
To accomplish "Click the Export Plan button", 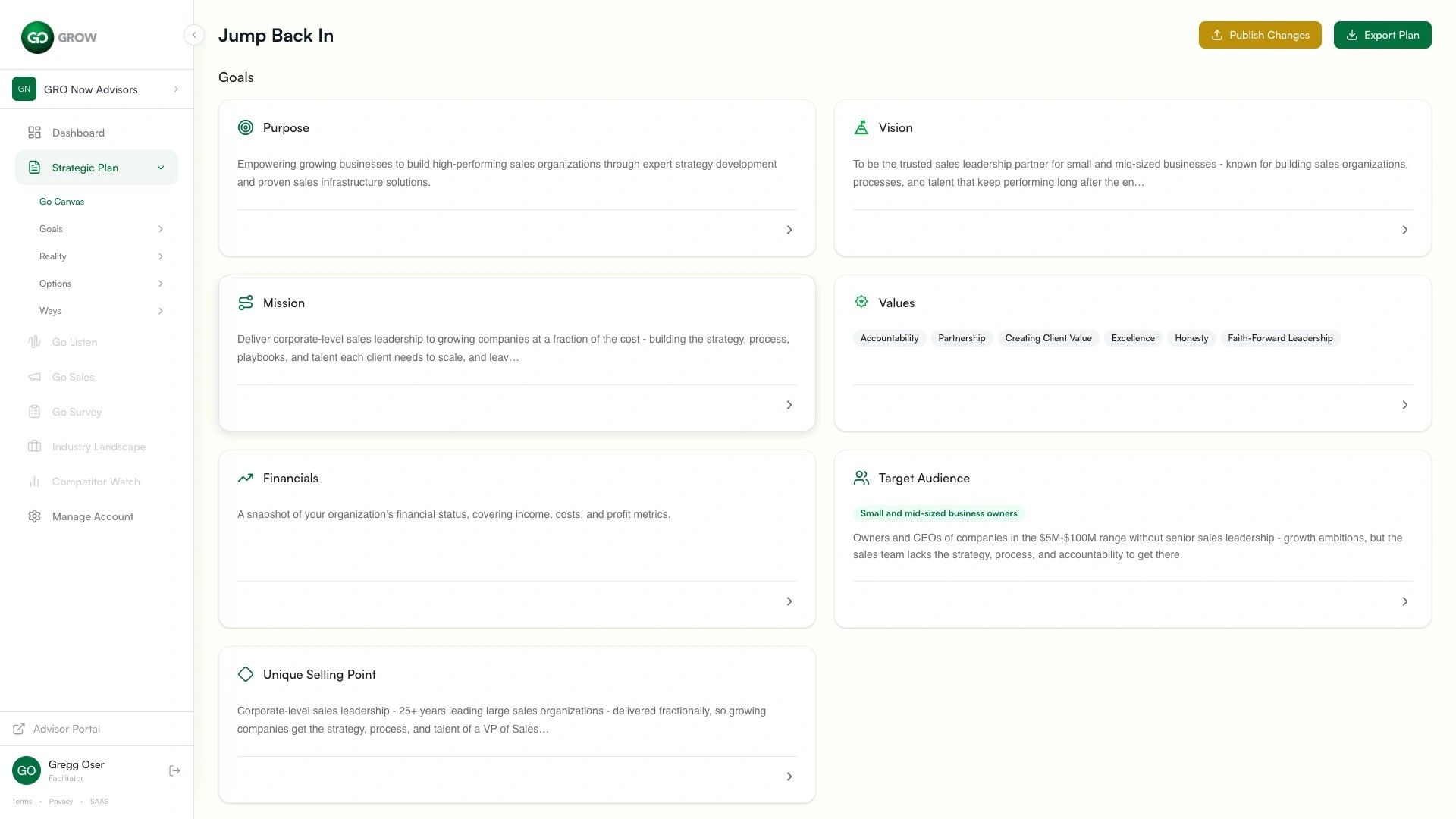I will click(1382, 35).
